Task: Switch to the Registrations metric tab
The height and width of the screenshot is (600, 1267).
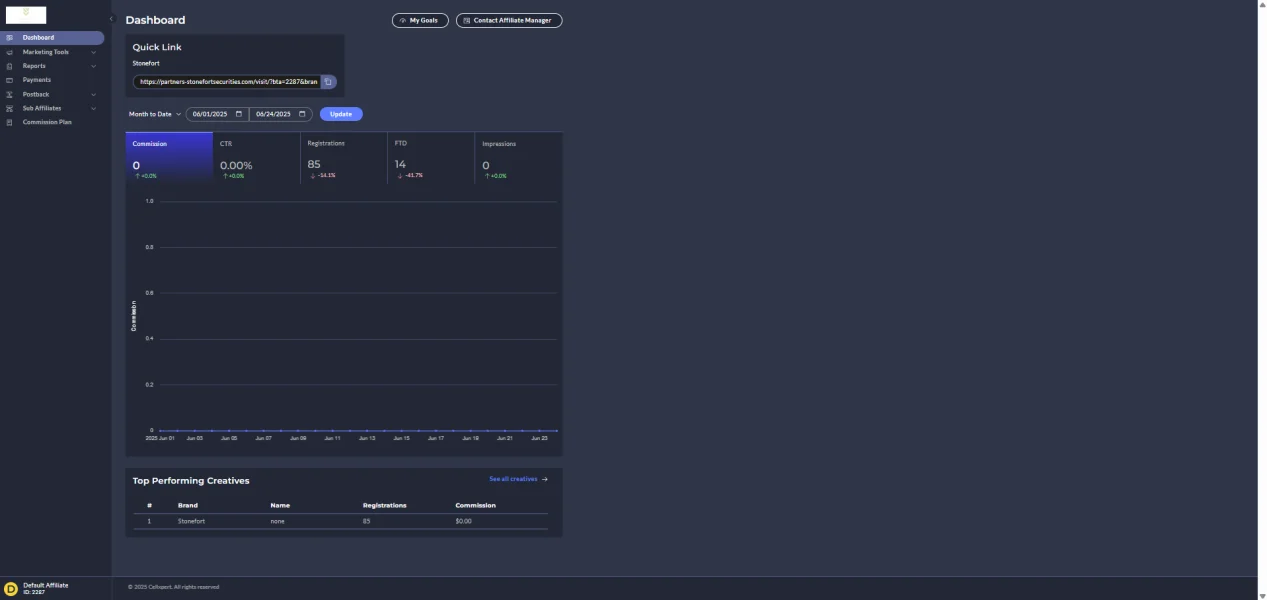Action: [x=343, y=158]
